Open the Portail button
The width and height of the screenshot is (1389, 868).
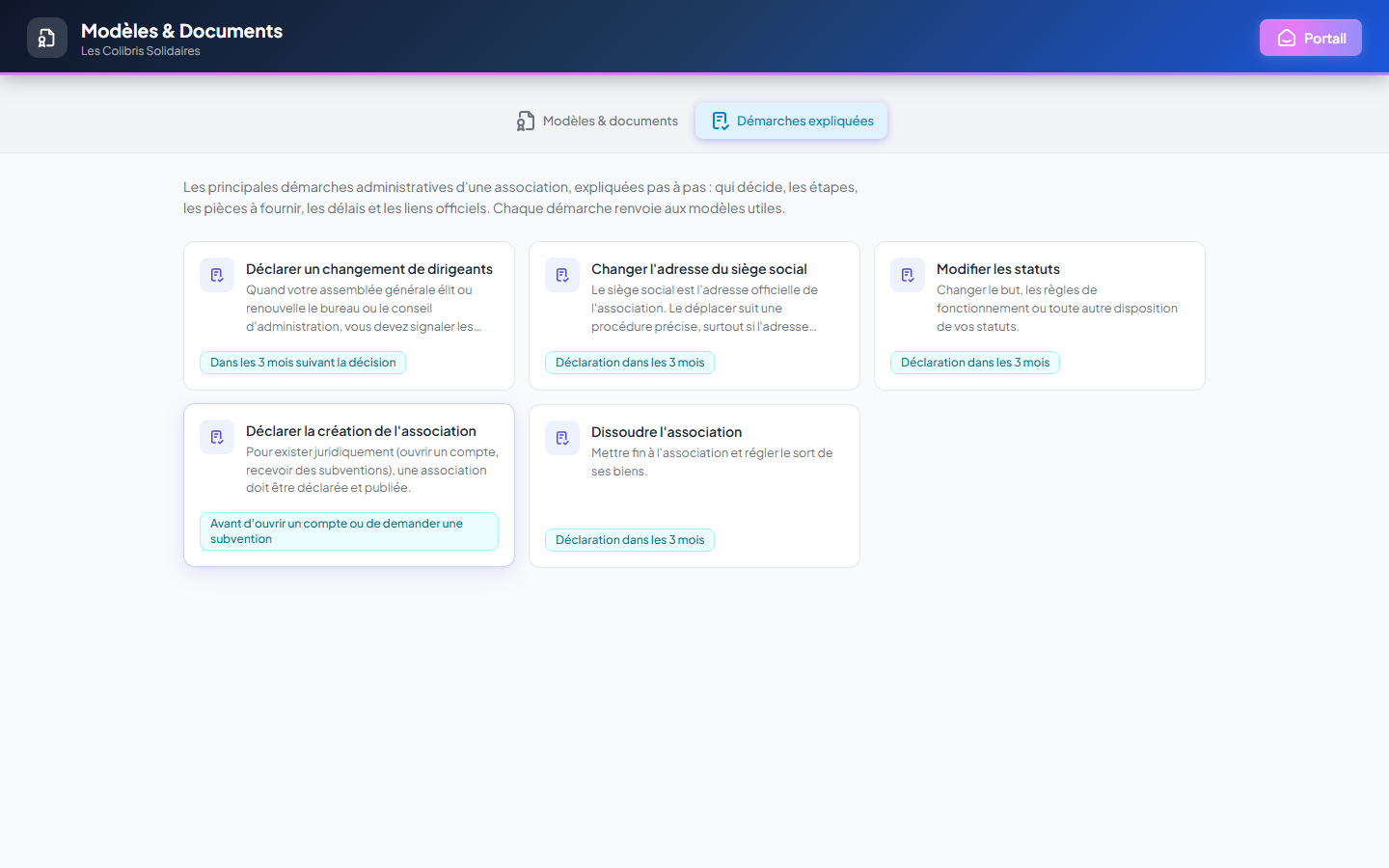click(x=1311, y=38)
